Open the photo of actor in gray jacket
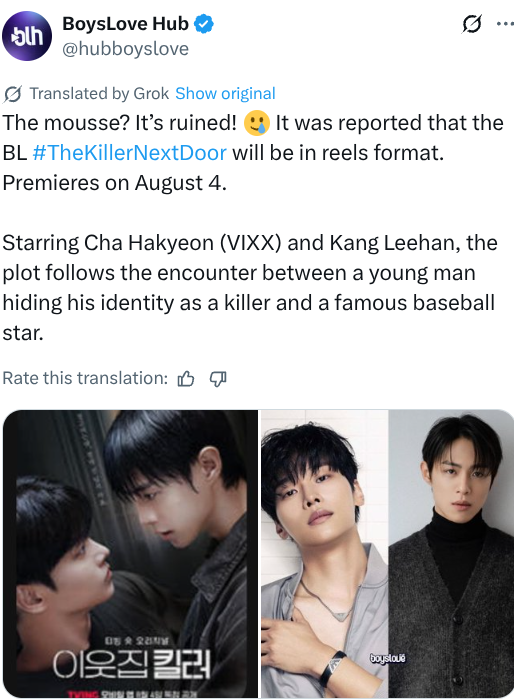The height and width of the screenshot is (699, 514). coord(325,554)
